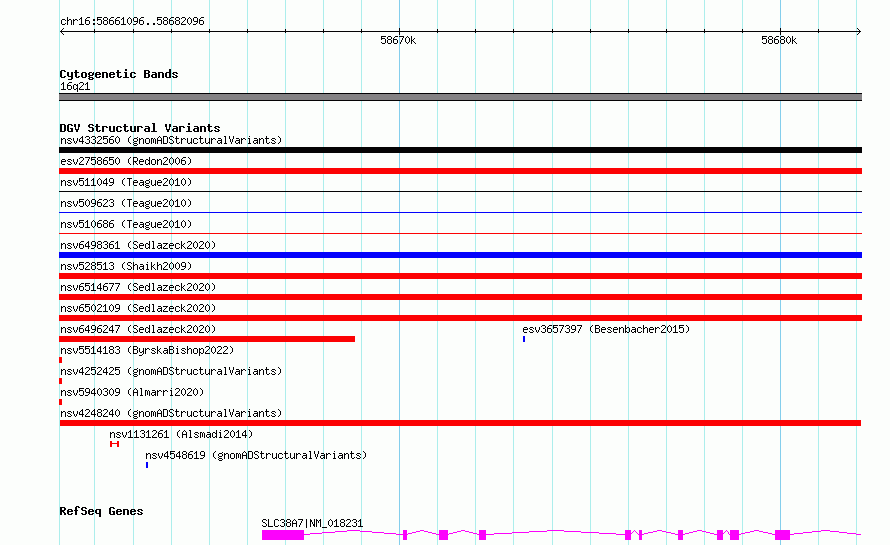Image resolution: width=890 pixels, height=545 pixels.
Task: Click the red nsv1131261 bracket marker
Action: pos(115,444)
